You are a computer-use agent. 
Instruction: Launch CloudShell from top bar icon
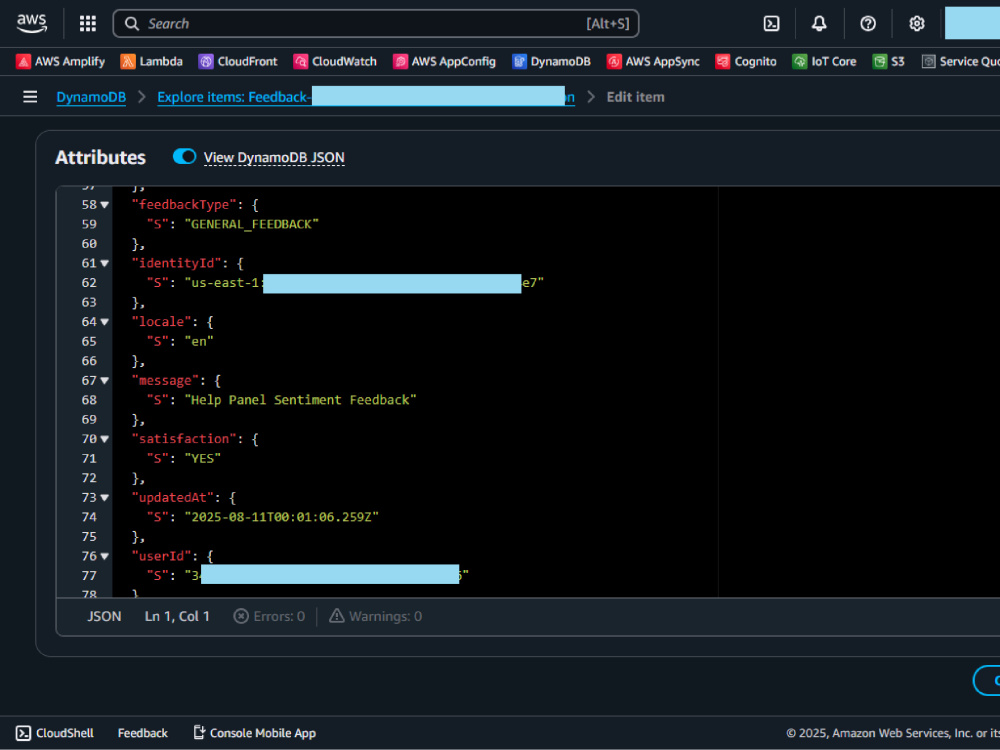(771, 24)
